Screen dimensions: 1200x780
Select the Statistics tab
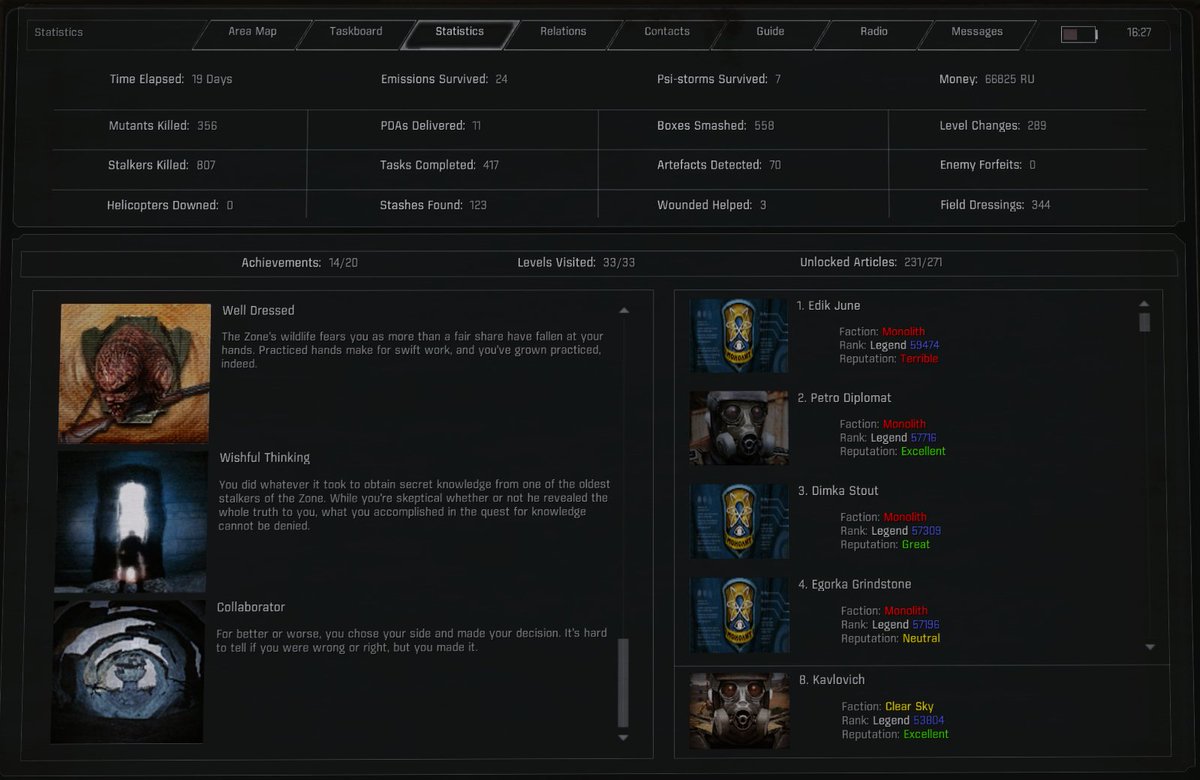459,32
